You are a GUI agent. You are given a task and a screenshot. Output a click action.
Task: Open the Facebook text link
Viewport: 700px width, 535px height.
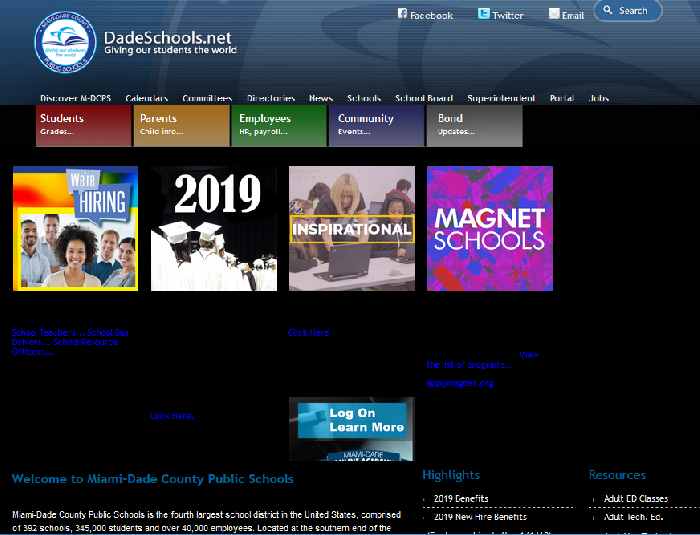[432, 16]
